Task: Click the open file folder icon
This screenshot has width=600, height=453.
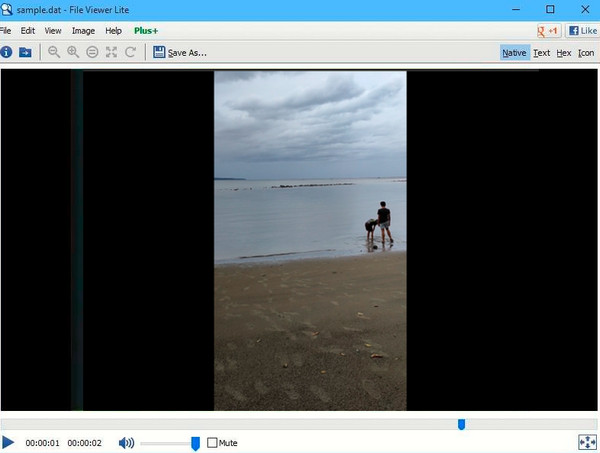Action: (x=25, y=52)
